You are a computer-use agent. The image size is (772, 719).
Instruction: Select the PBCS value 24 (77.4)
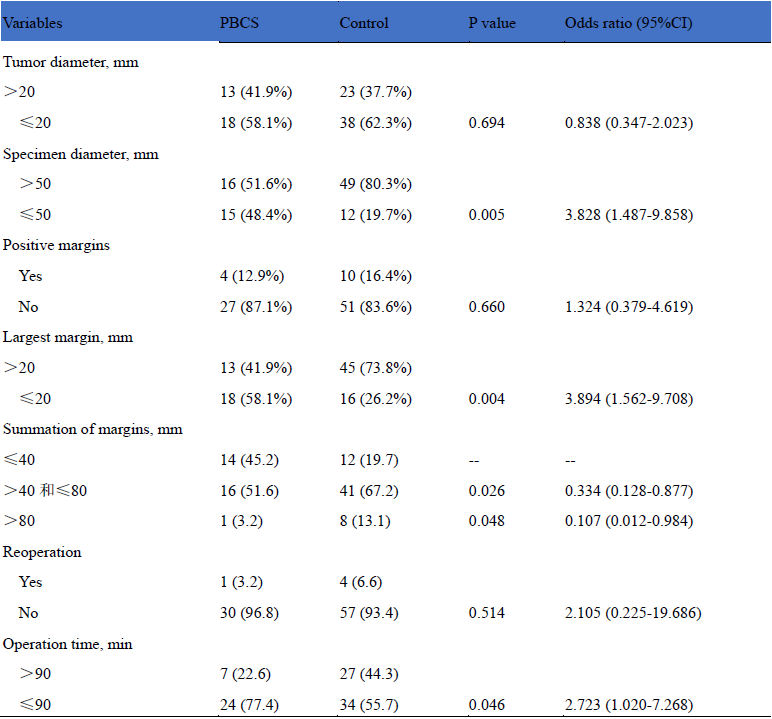(x=250, y=705)
